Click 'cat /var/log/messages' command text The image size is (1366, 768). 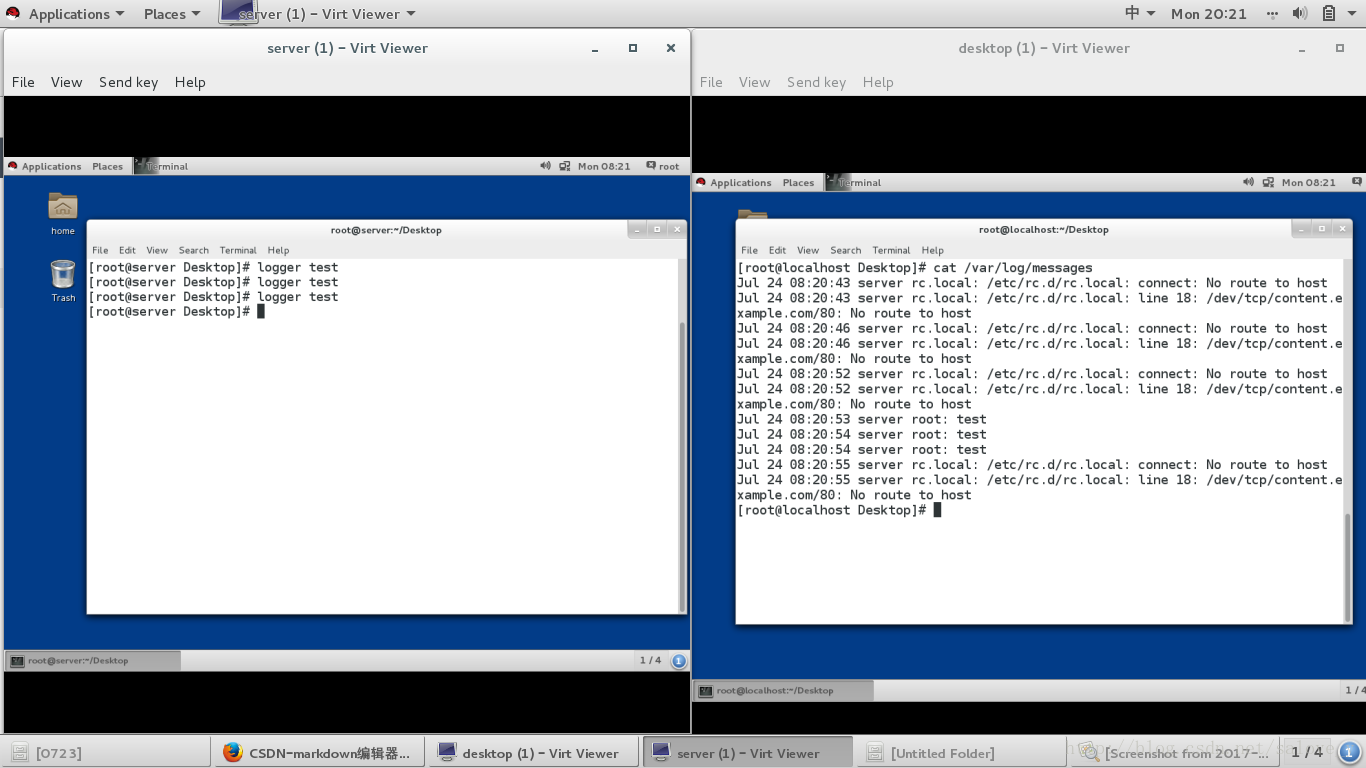[1012, 268]
